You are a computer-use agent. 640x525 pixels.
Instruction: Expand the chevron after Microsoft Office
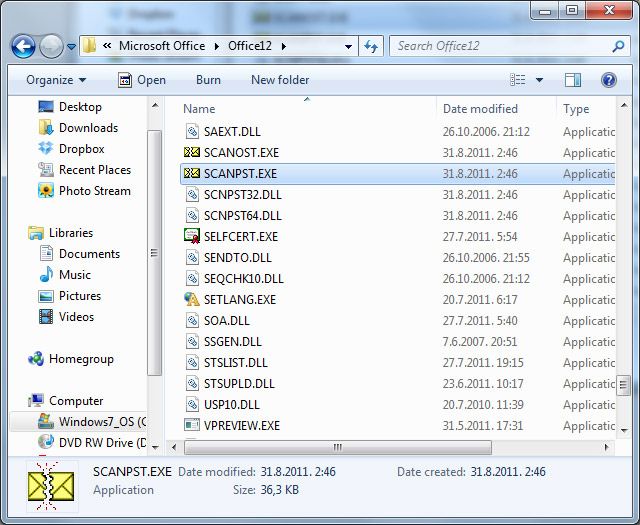pos(217,47)
